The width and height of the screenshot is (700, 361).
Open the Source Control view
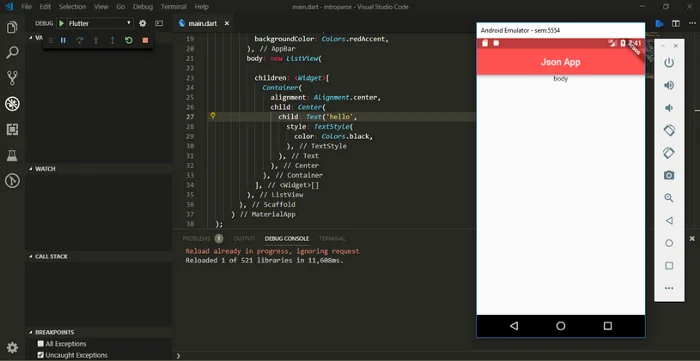click(x=12, y=78)
